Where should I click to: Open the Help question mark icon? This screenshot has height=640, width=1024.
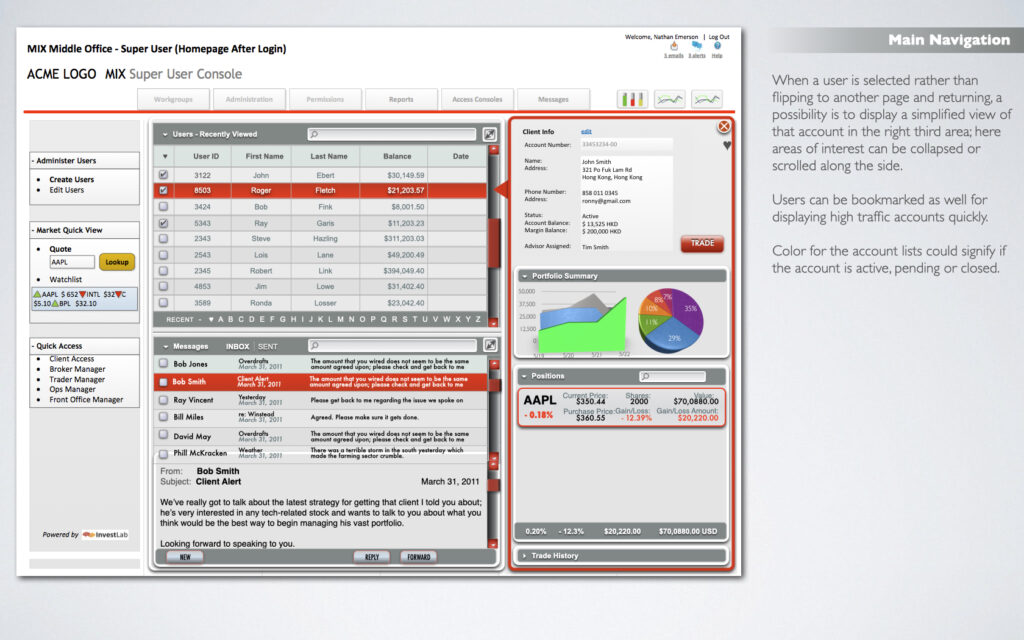pos(718,46)
